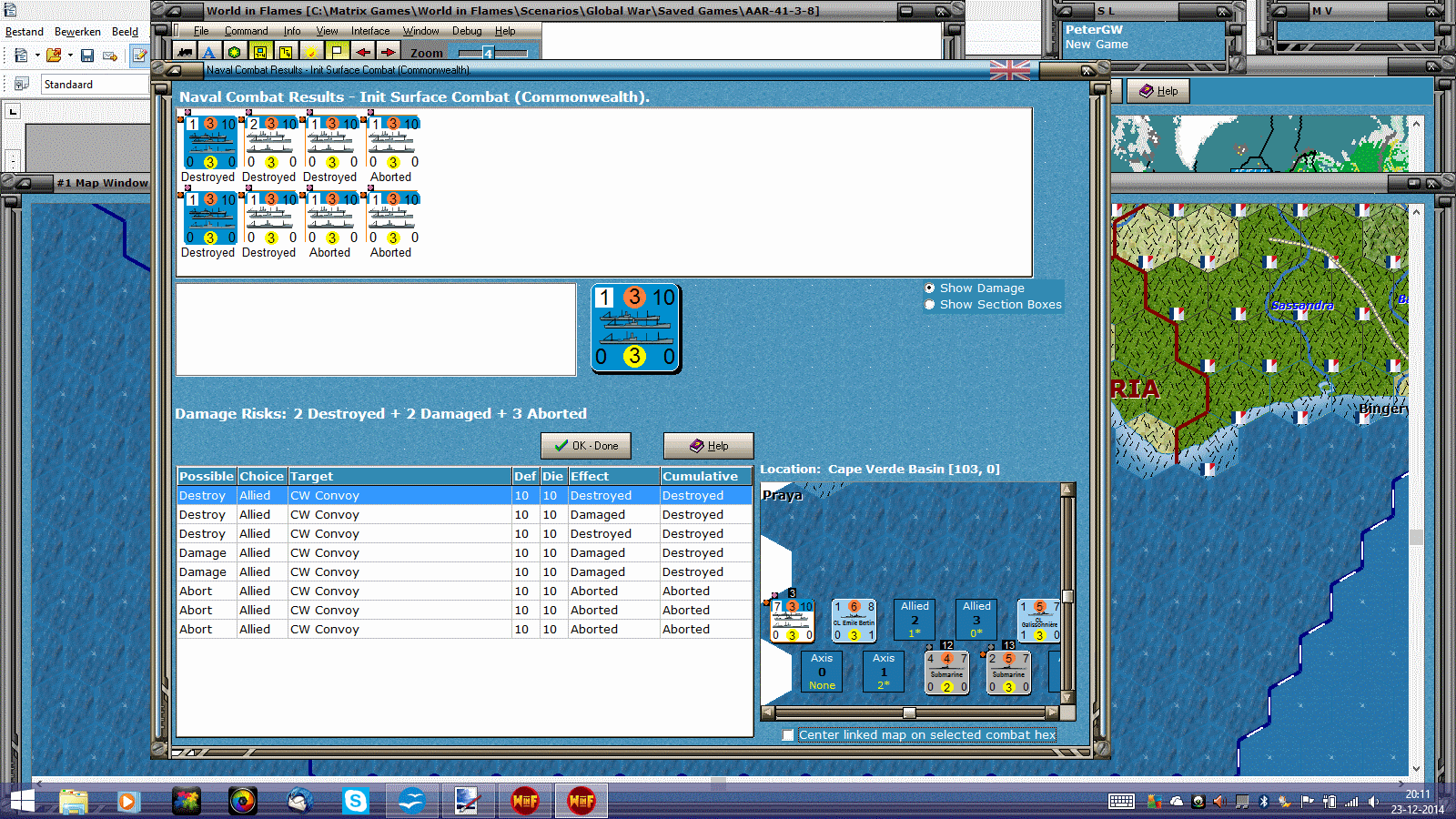The image size is (1456, 819).
Task: Open the new document dropdown arrow
Action: (x=37, y=56)
